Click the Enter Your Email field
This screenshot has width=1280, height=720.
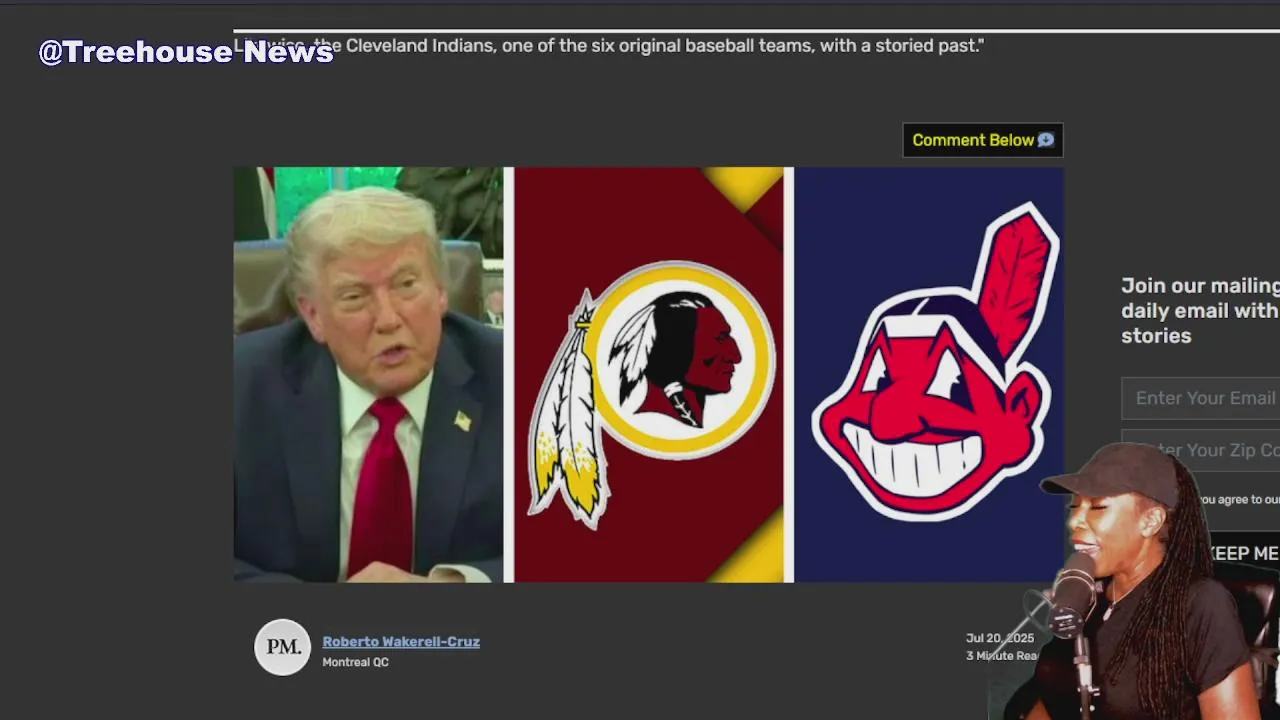[x=1201, y=398]
